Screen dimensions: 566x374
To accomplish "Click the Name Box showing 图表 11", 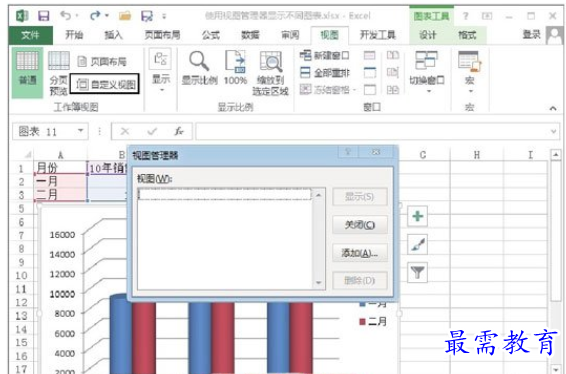I will (44, 131).
